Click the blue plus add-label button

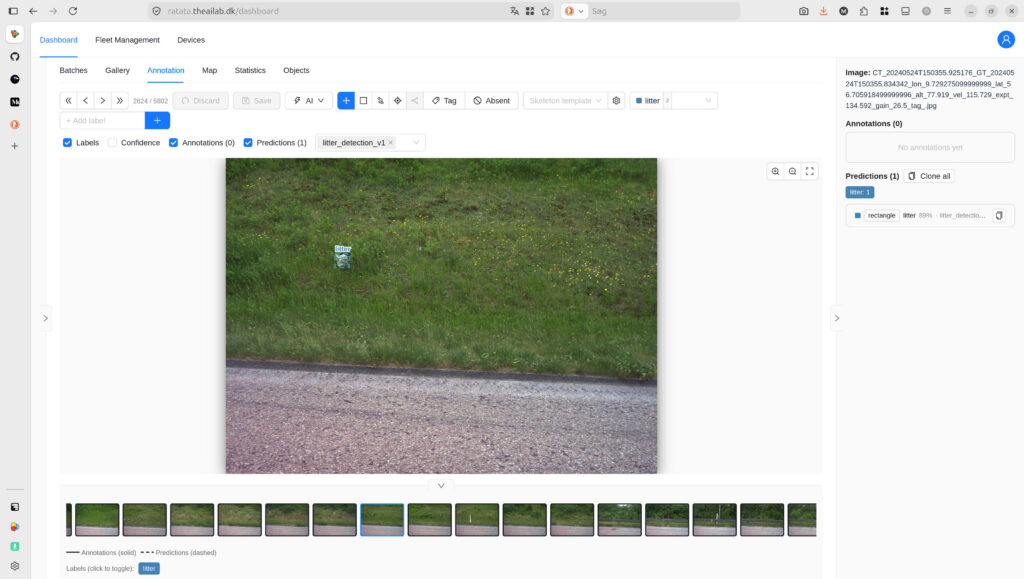point(157,121)
